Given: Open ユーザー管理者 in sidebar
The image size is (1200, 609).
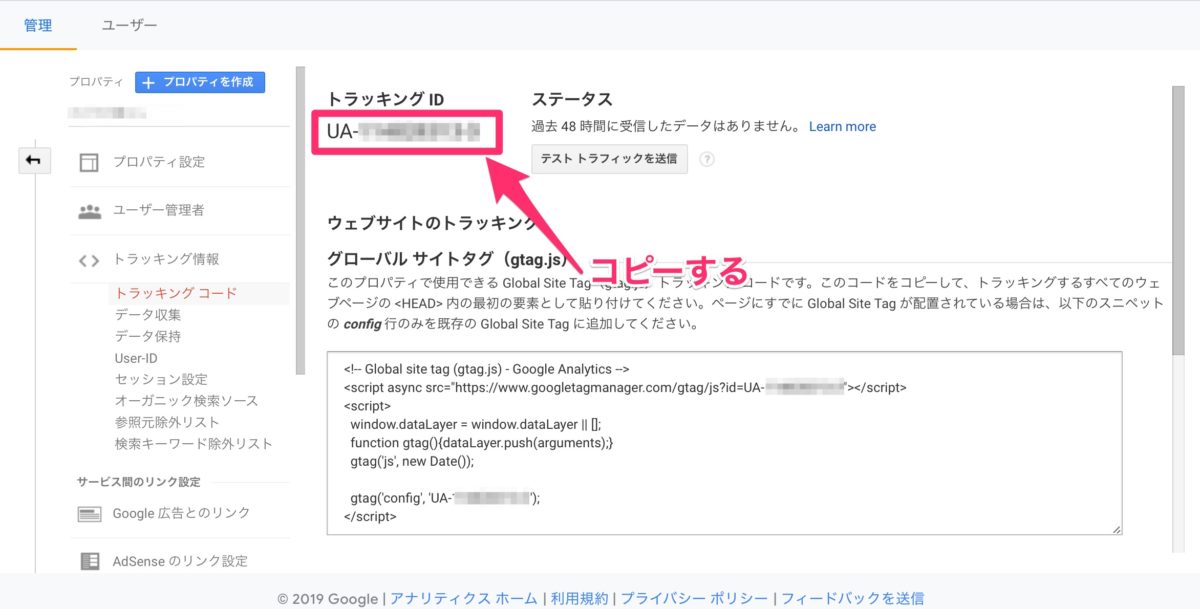Looking at the screenshot, I should pos(159,211).
